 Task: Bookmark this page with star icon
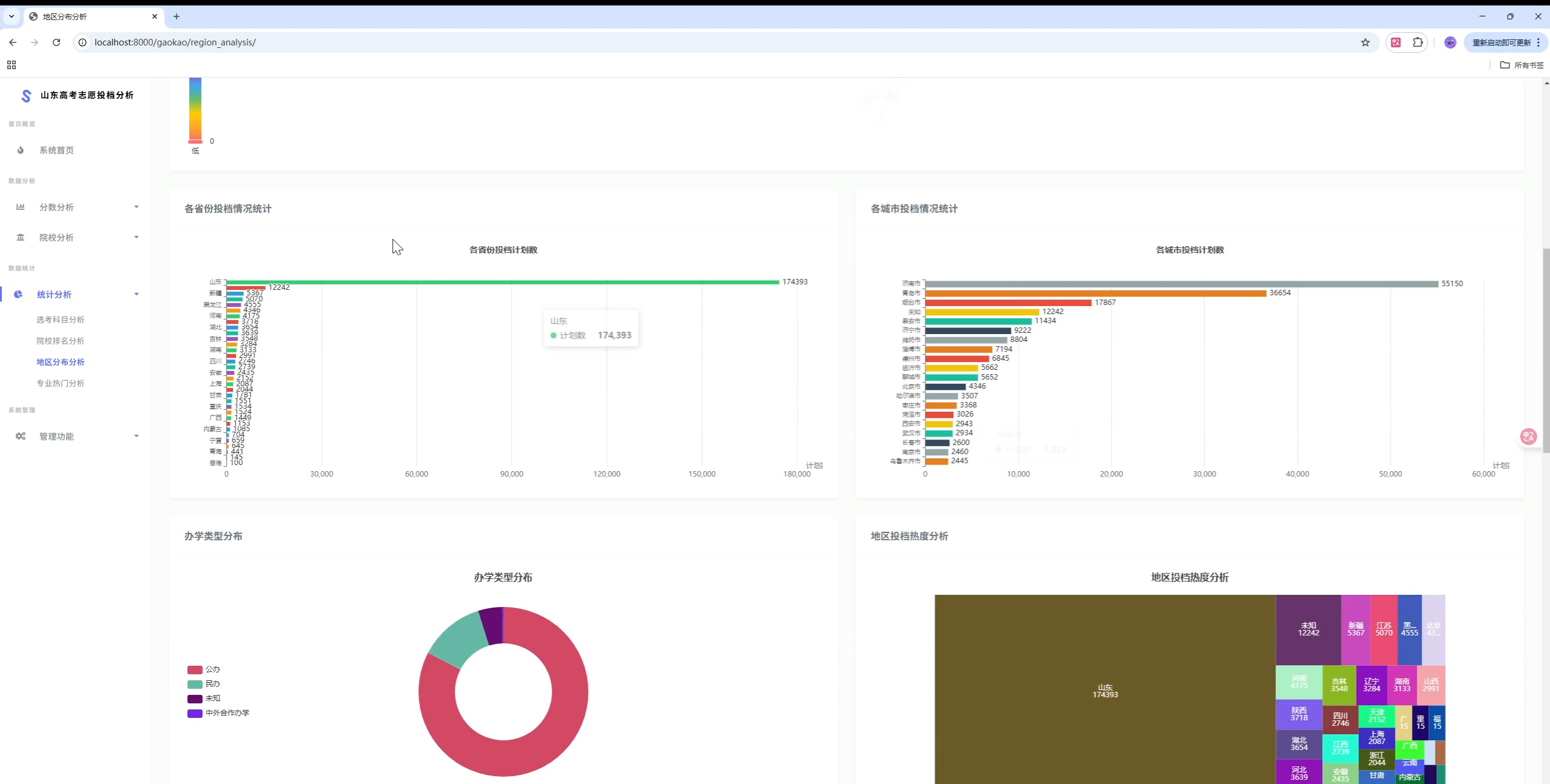click(x=1365, y=42)
